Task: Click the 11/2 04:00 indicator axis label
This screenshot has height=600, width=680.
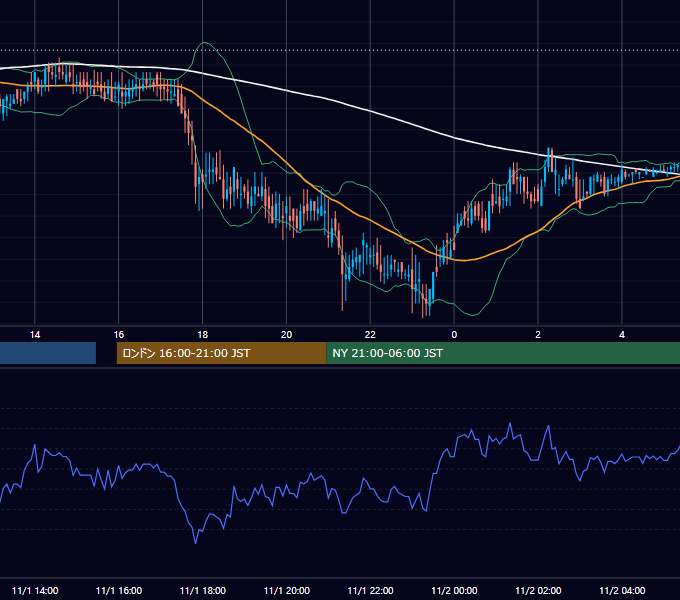Action: click(622, 590)
